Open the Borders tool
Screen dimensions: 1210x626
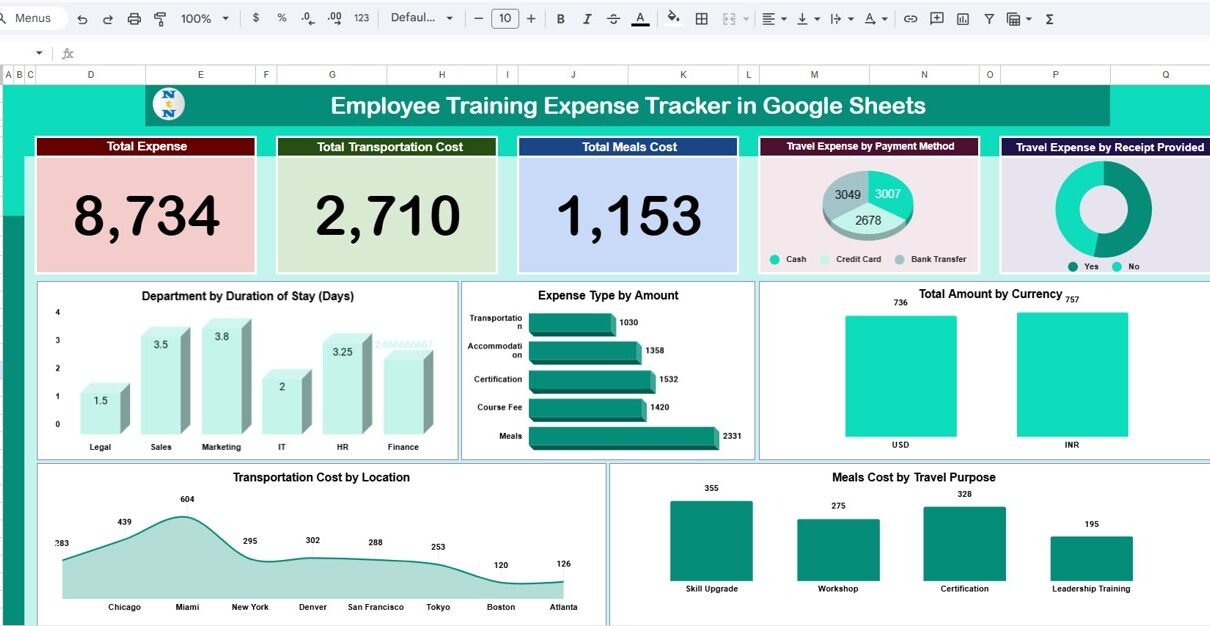pos(702,19)
